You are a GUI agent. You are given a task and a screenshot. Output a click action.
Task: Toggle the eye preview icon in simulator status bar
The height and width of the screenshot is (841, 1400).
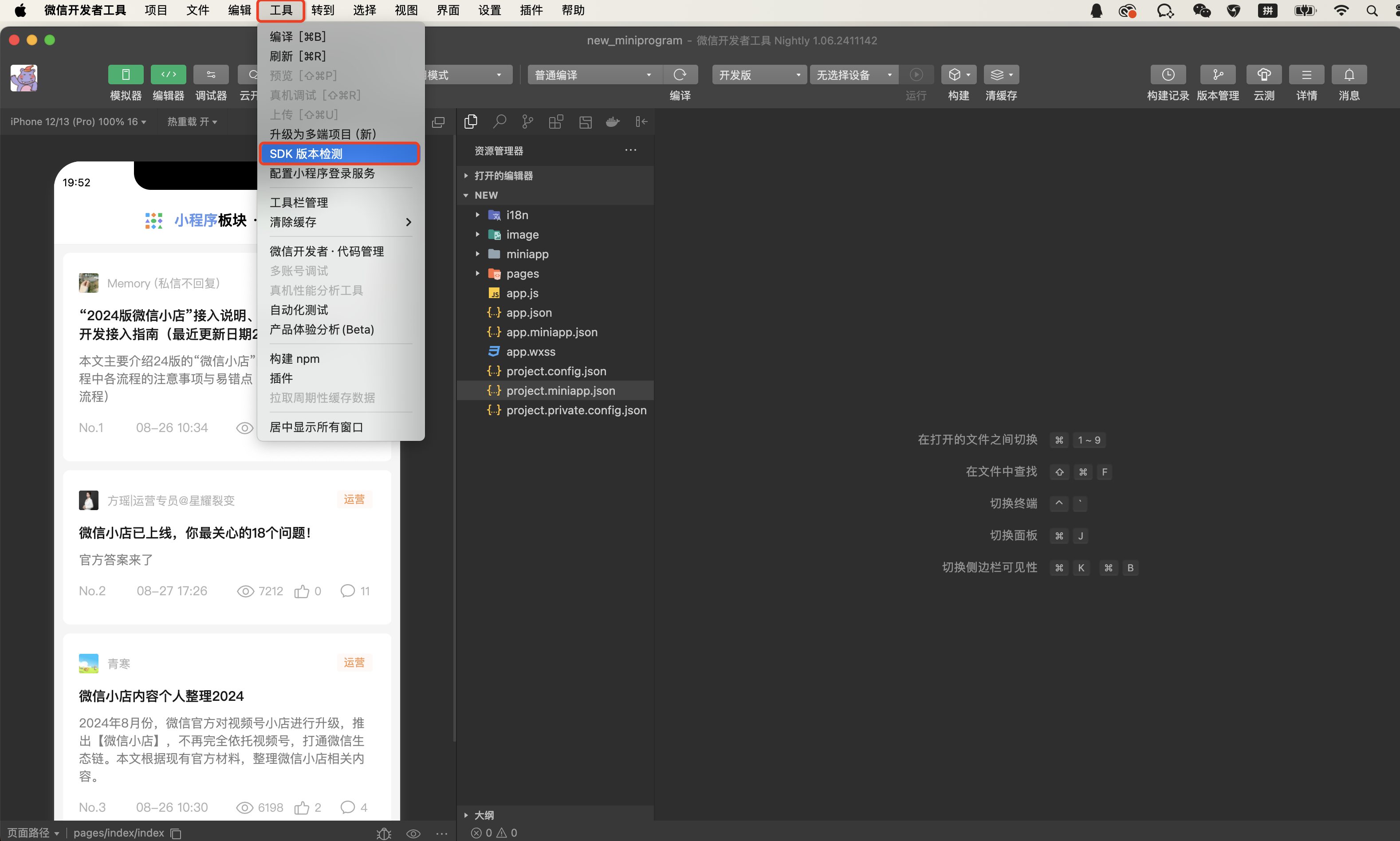tap(413, 833)
